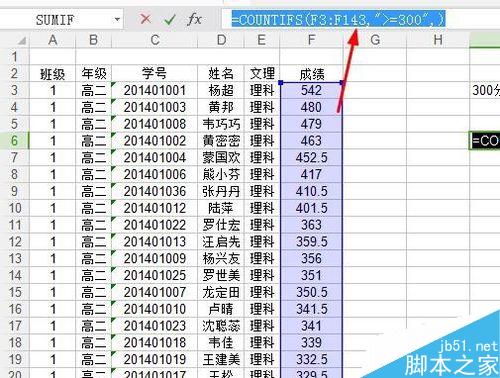Select score cell 350.5
This screenshot has width=500, height=378.
click(x=311, y=292)
